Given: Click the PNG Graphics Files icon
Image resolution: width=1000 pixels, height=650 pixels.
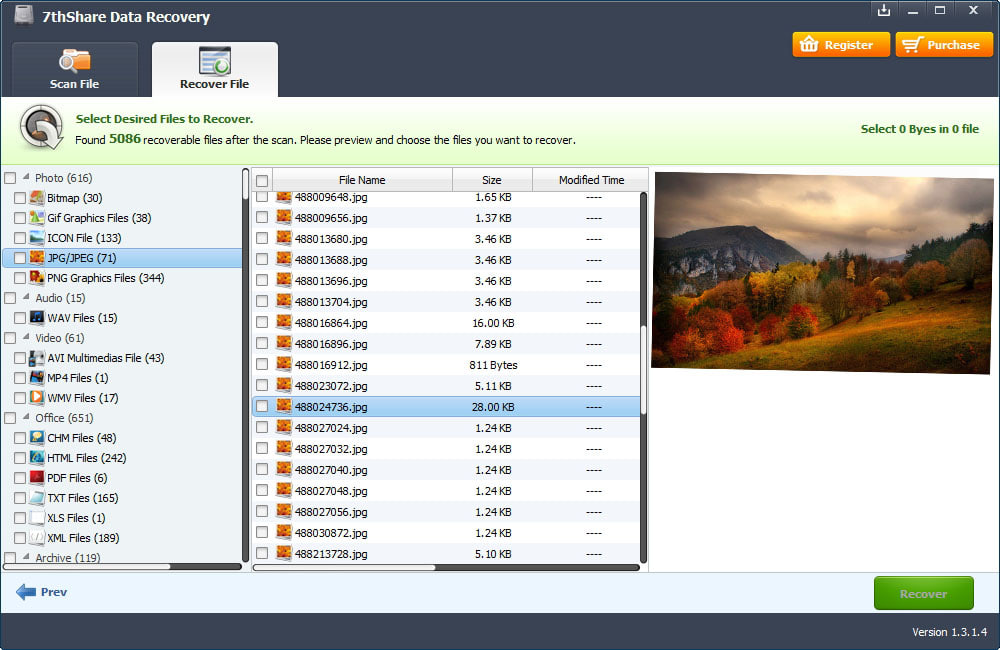Looking at the screenshot, I should click(37, 277).
